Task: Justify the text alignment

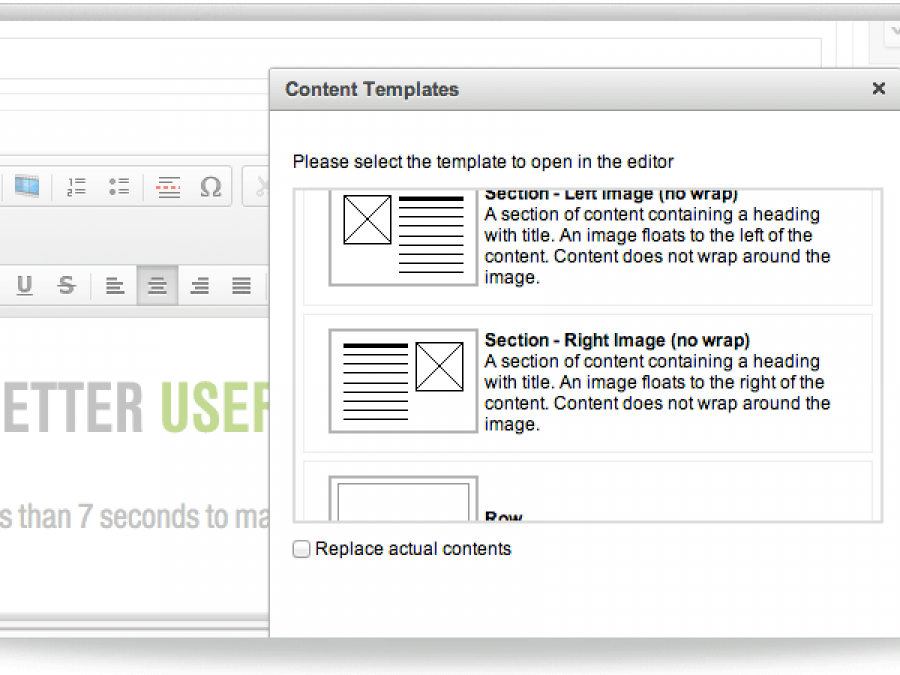Action: point(241,286)
